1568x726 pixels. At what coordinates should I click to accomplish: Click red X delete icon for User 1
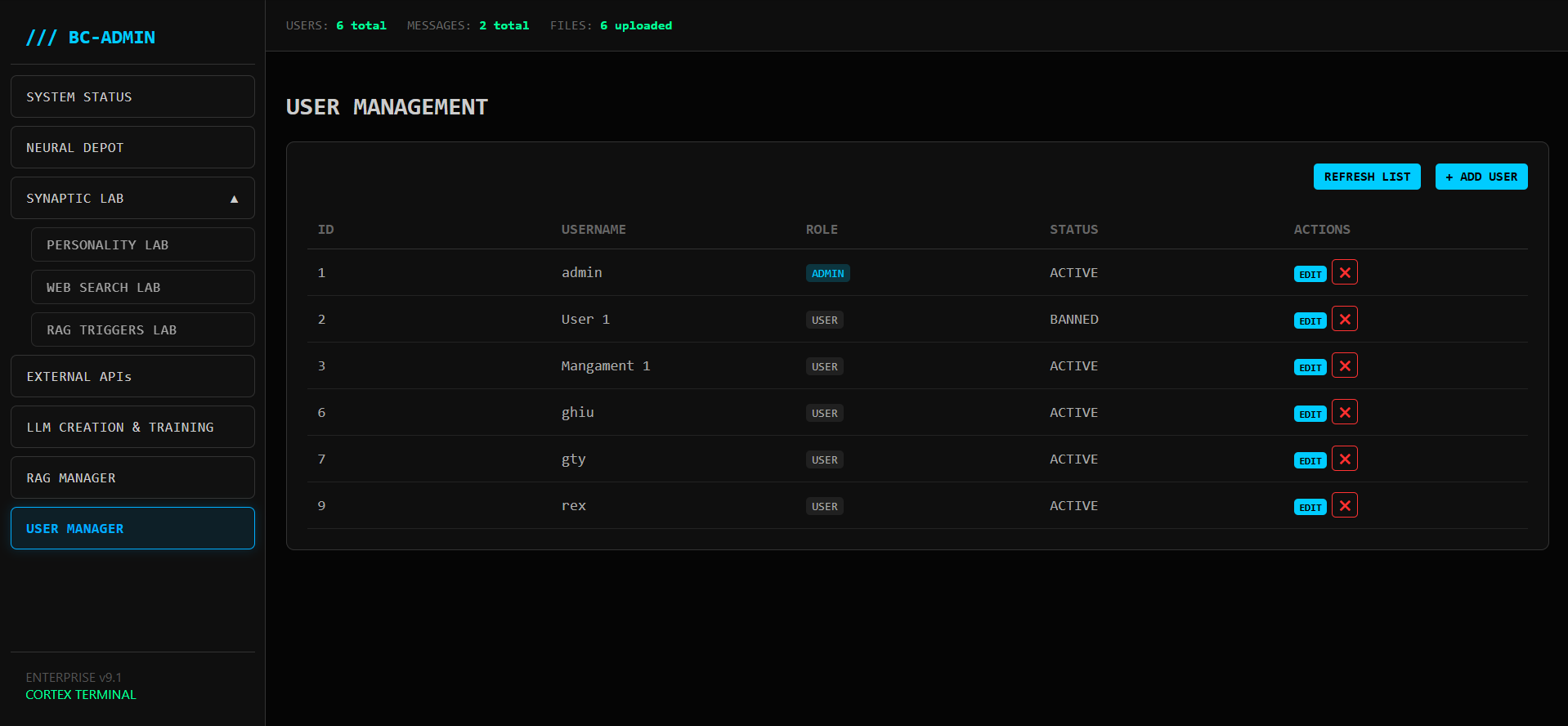point(1344,319)
